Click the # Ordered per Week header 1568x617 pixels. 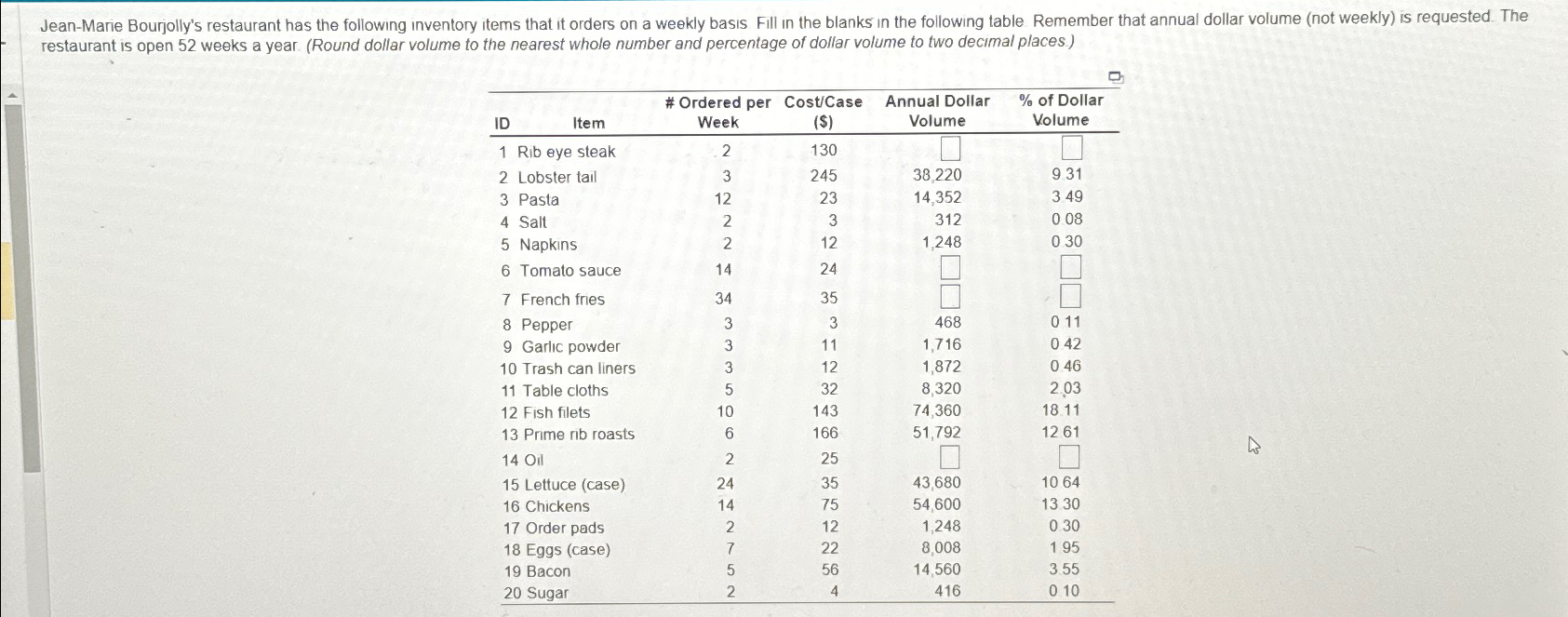(x=717, y=111)
